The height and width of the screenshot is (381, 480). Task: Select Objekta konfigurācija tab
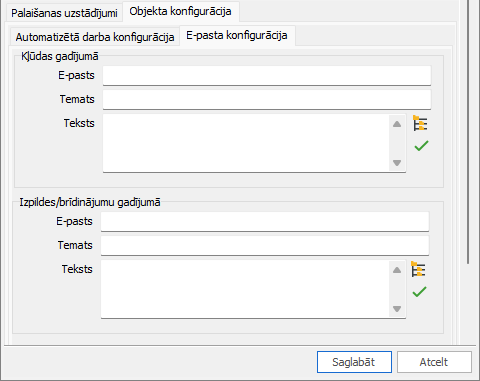180,11
